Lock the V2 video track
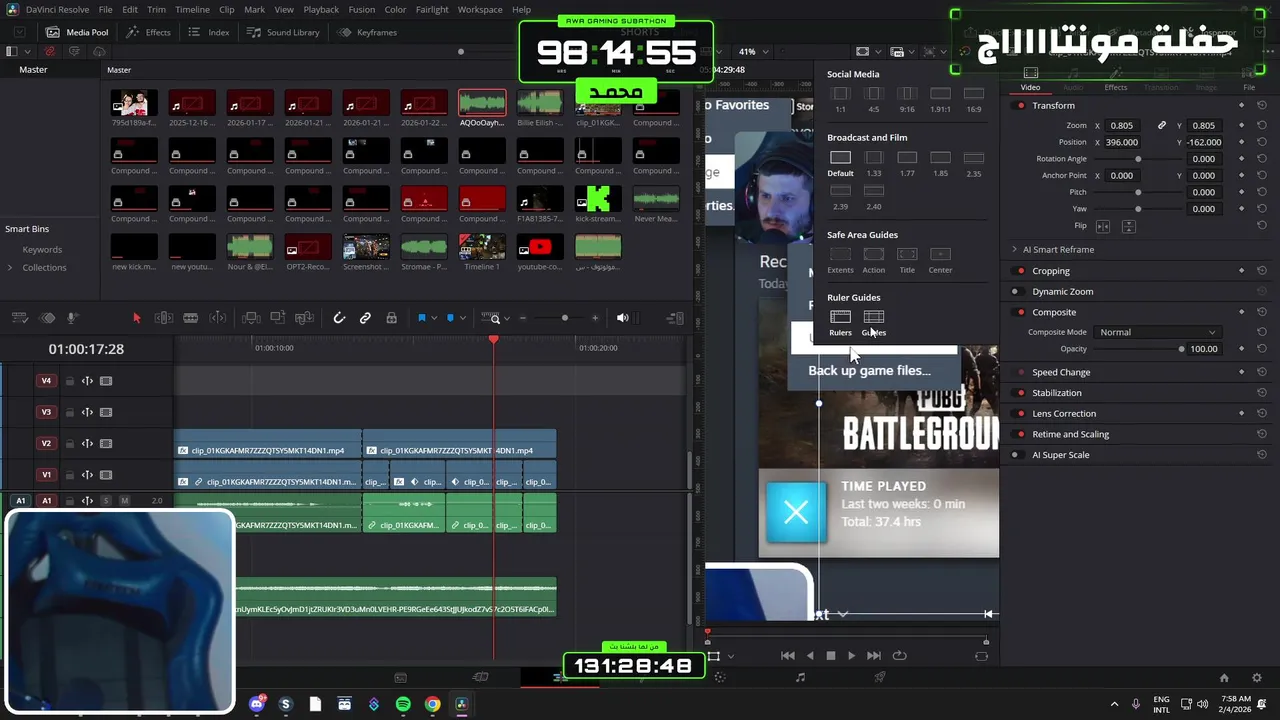This screenshot has width=1280, height=720. tap(70, 444)
